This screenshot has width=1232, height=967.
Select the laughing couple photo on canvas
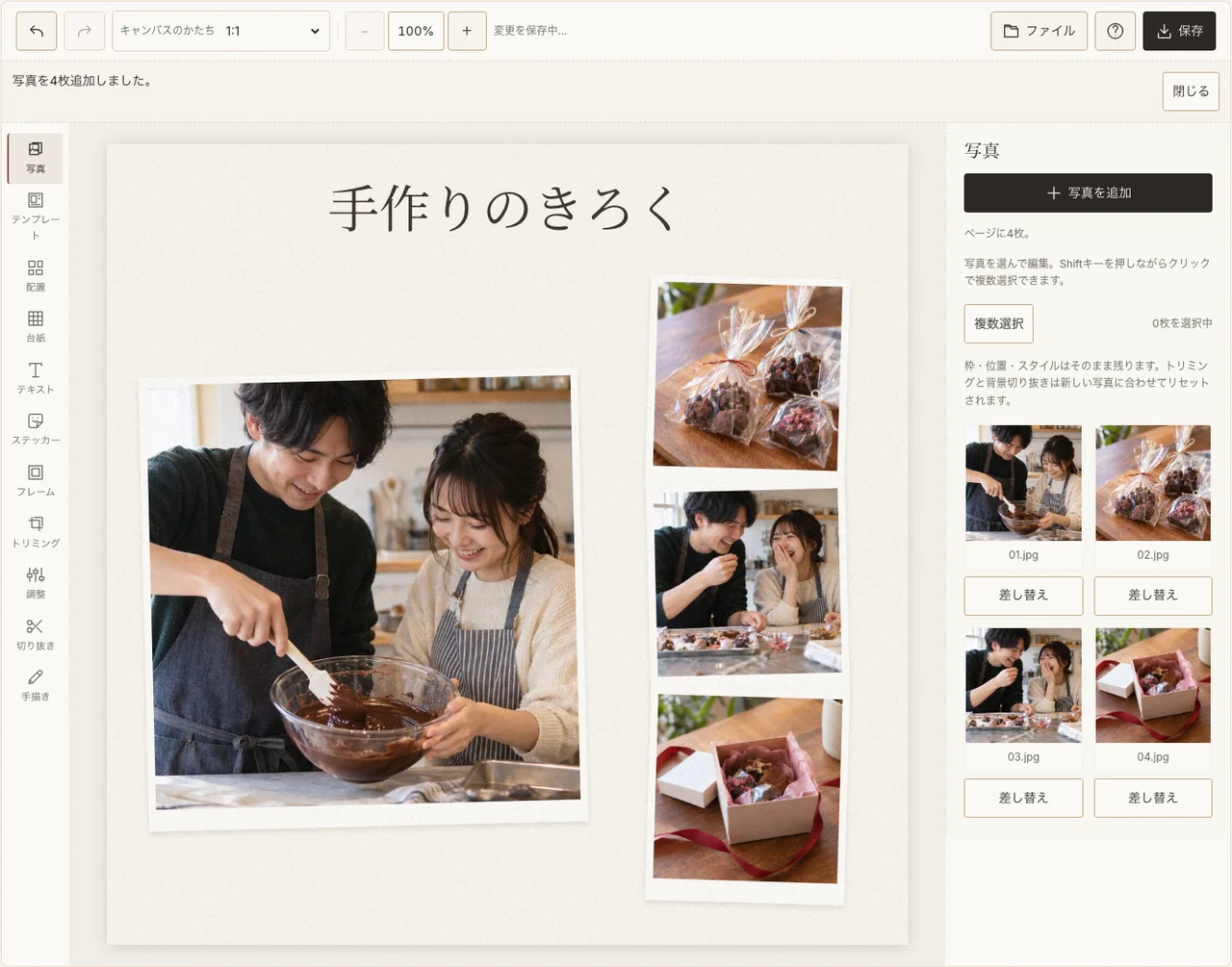point(747,584)
